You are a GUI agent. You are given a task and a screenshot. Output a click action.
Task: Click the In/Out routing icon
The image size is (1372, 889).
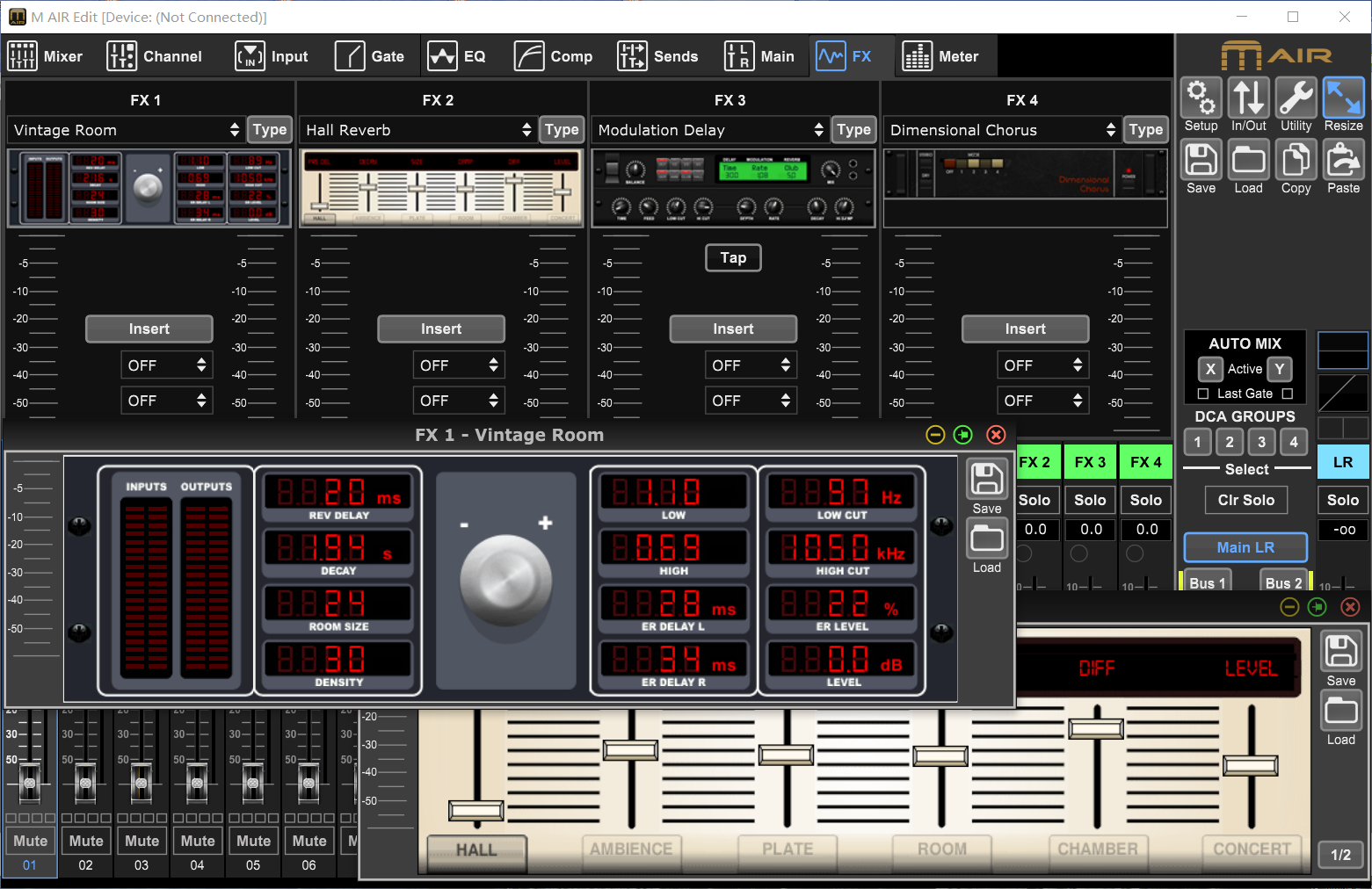coord(1248,98)
